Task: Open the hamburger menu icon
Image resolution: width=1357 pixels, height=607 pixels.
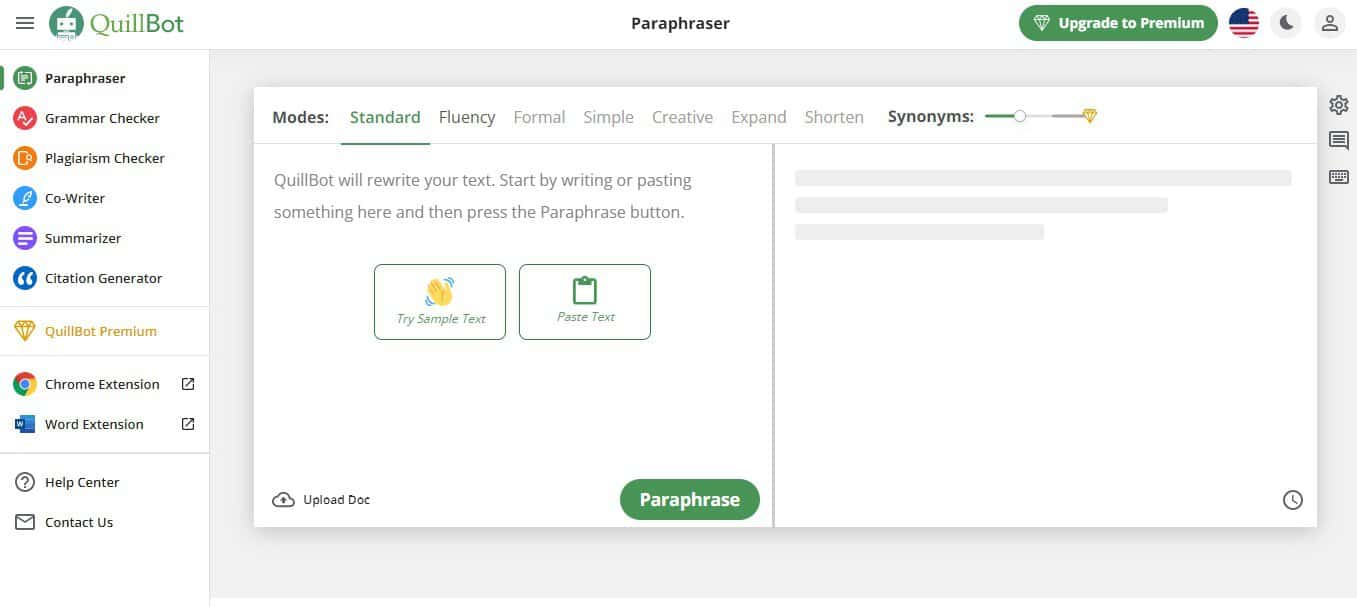Action: [25, 23]
